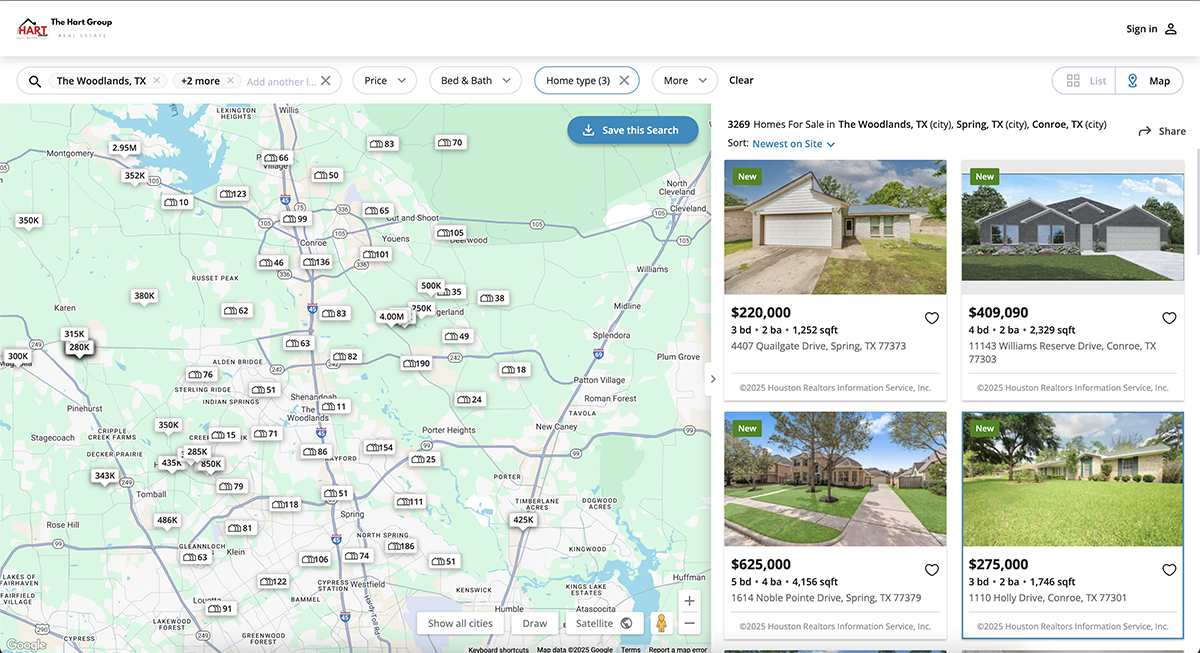The height and width of the screenshot is (653, 1200).
Task: Click the Clear filters link
Action: coord(741,80)
